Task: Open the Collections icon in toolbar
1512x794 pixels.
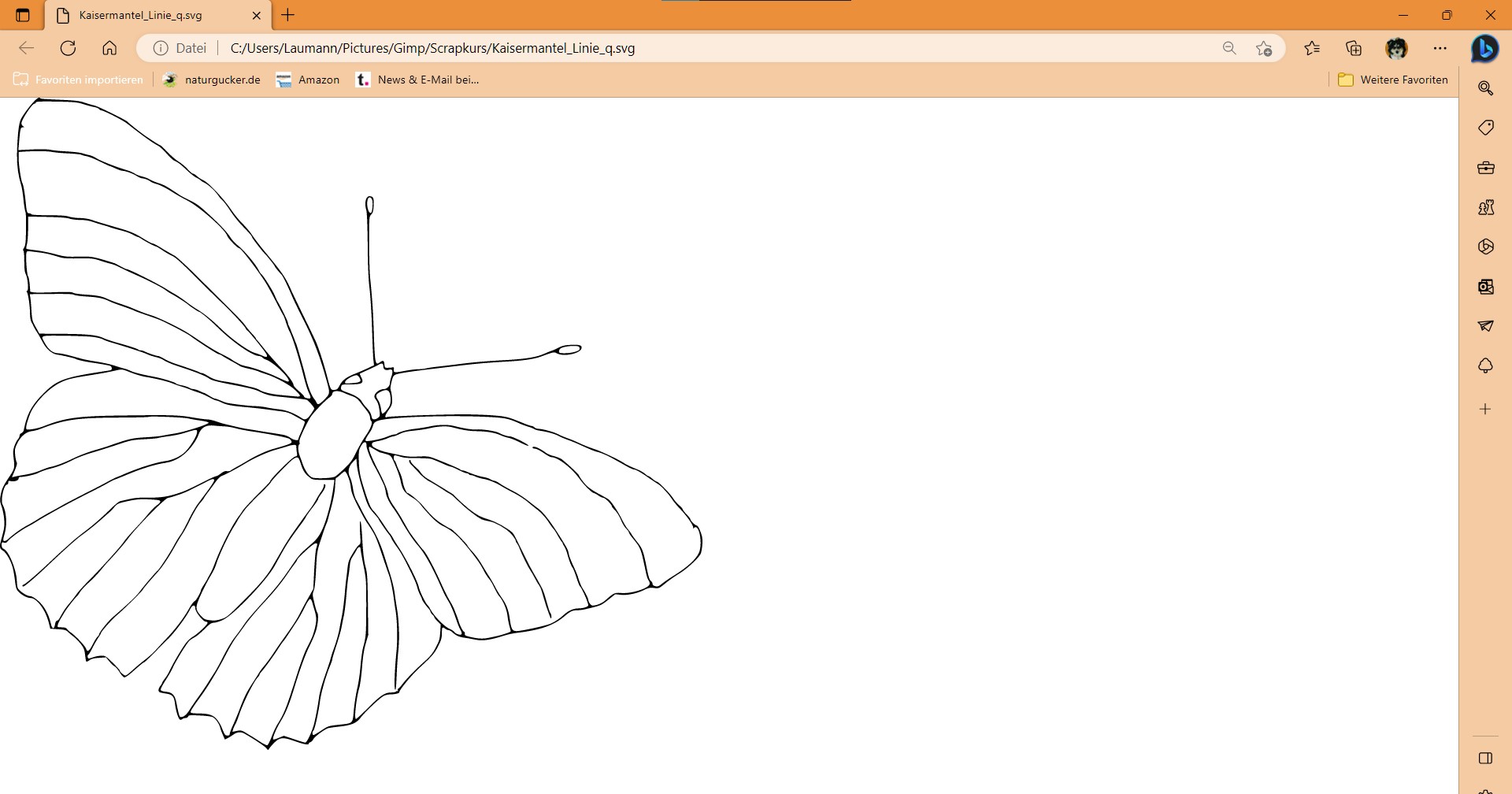Action: point(1354,48)
